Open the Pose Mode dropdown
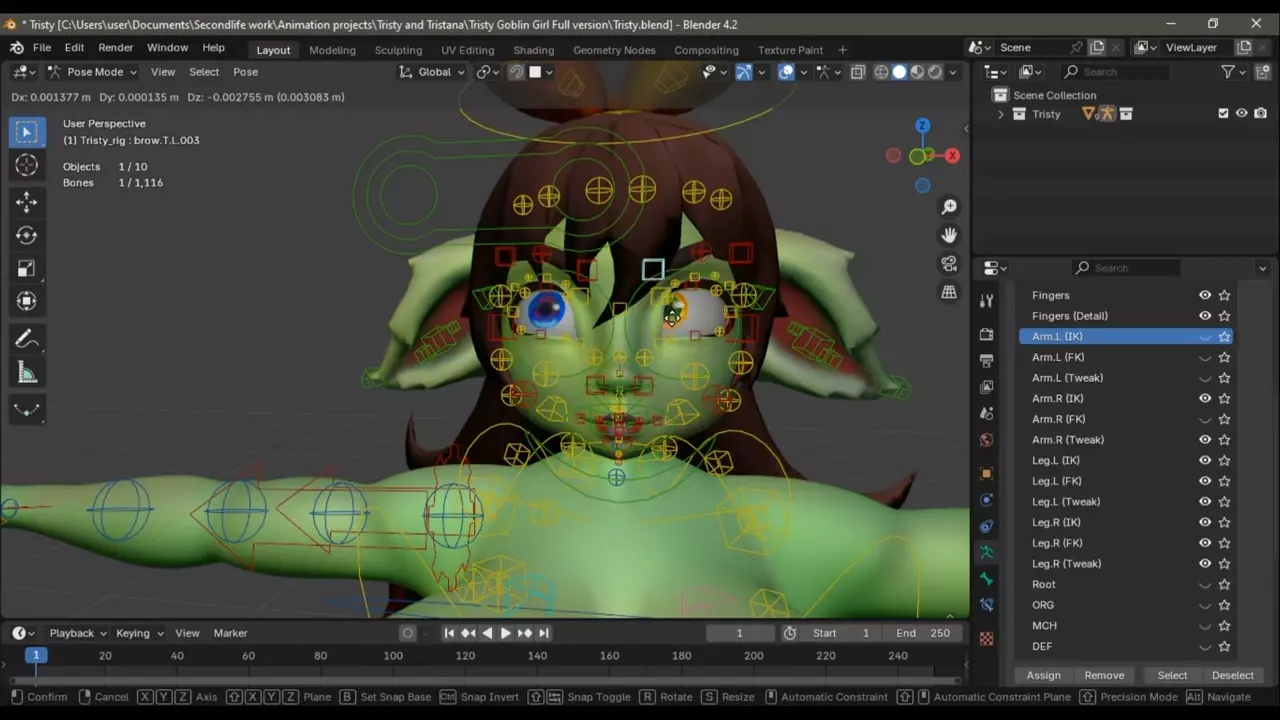1280x720 pixels. coord(92,72)
